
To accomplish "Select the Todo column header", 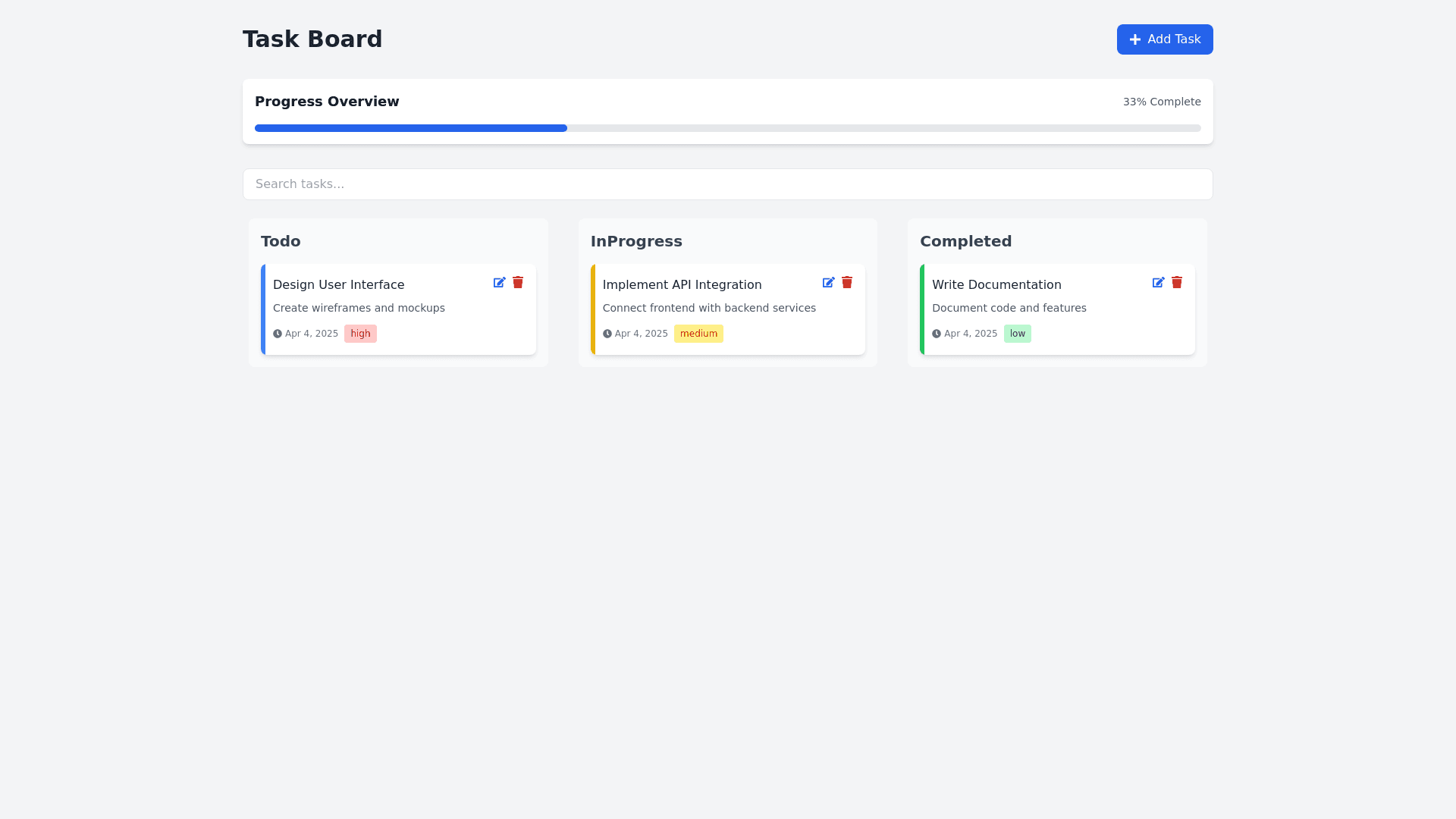I will coord(281,241).
